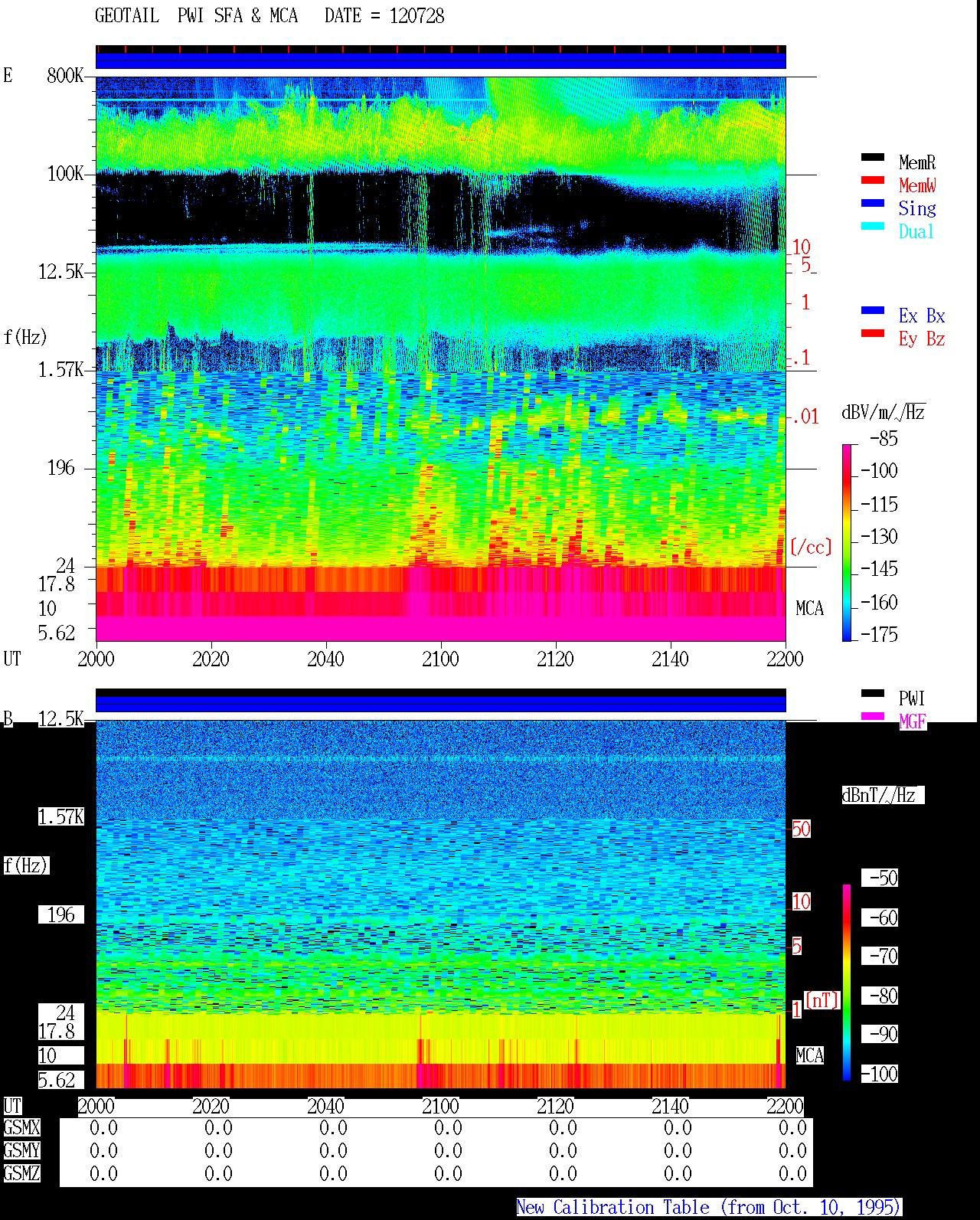Click the dBV/m/√Hz electric field color bar

[x=847, y=543]
